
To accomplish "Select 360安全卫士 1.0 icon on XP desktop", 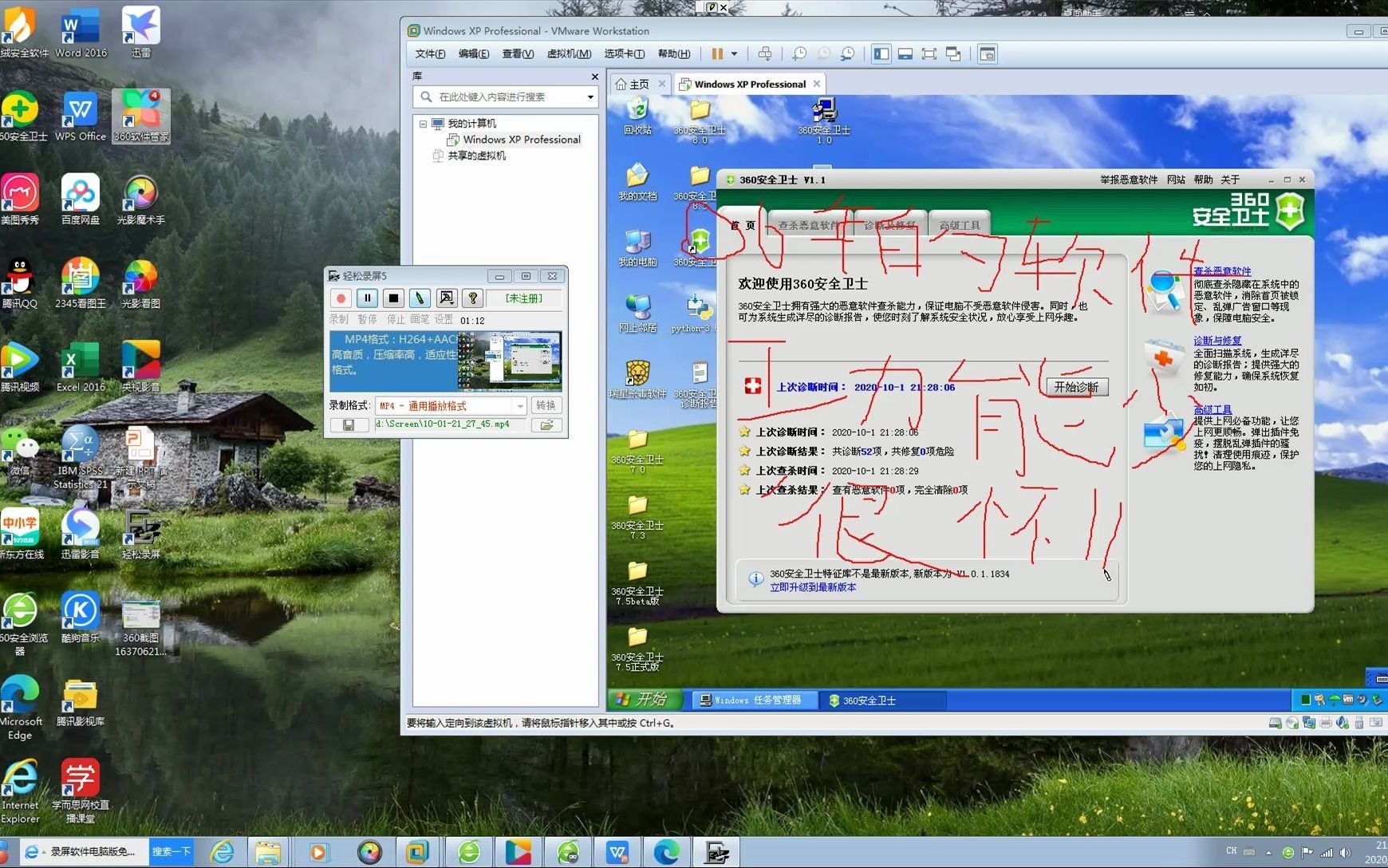I will click(x=824, y=121).
